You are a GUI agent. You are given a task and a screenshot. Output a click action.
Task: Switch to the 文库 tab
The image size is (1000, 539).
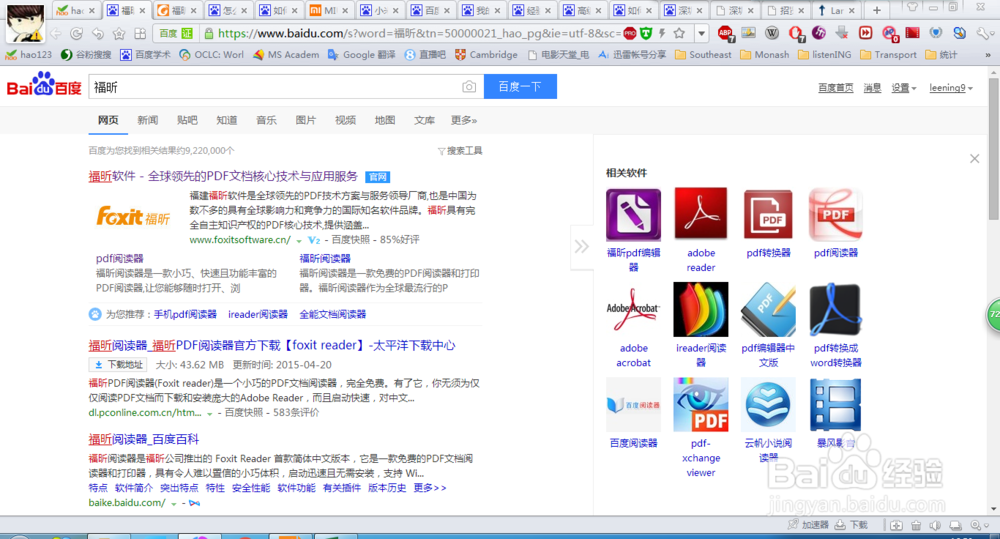pyautogui.click(x=424, y=120)
